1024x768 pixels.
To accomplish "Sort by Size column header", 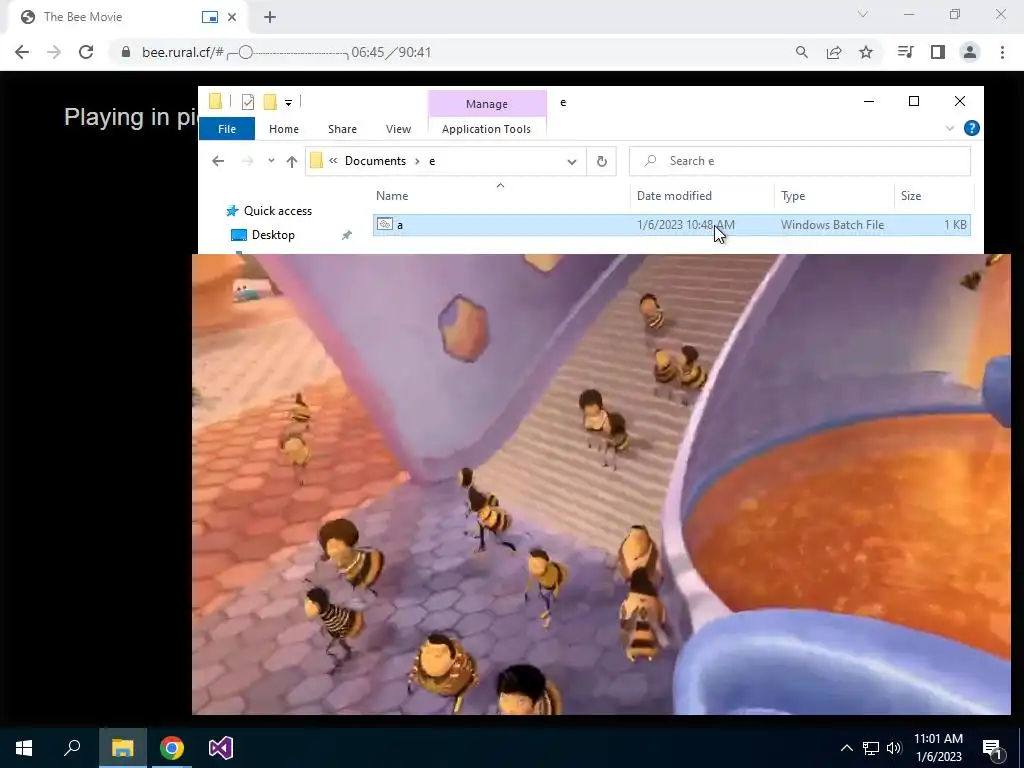I will click(x=933, y=195).
